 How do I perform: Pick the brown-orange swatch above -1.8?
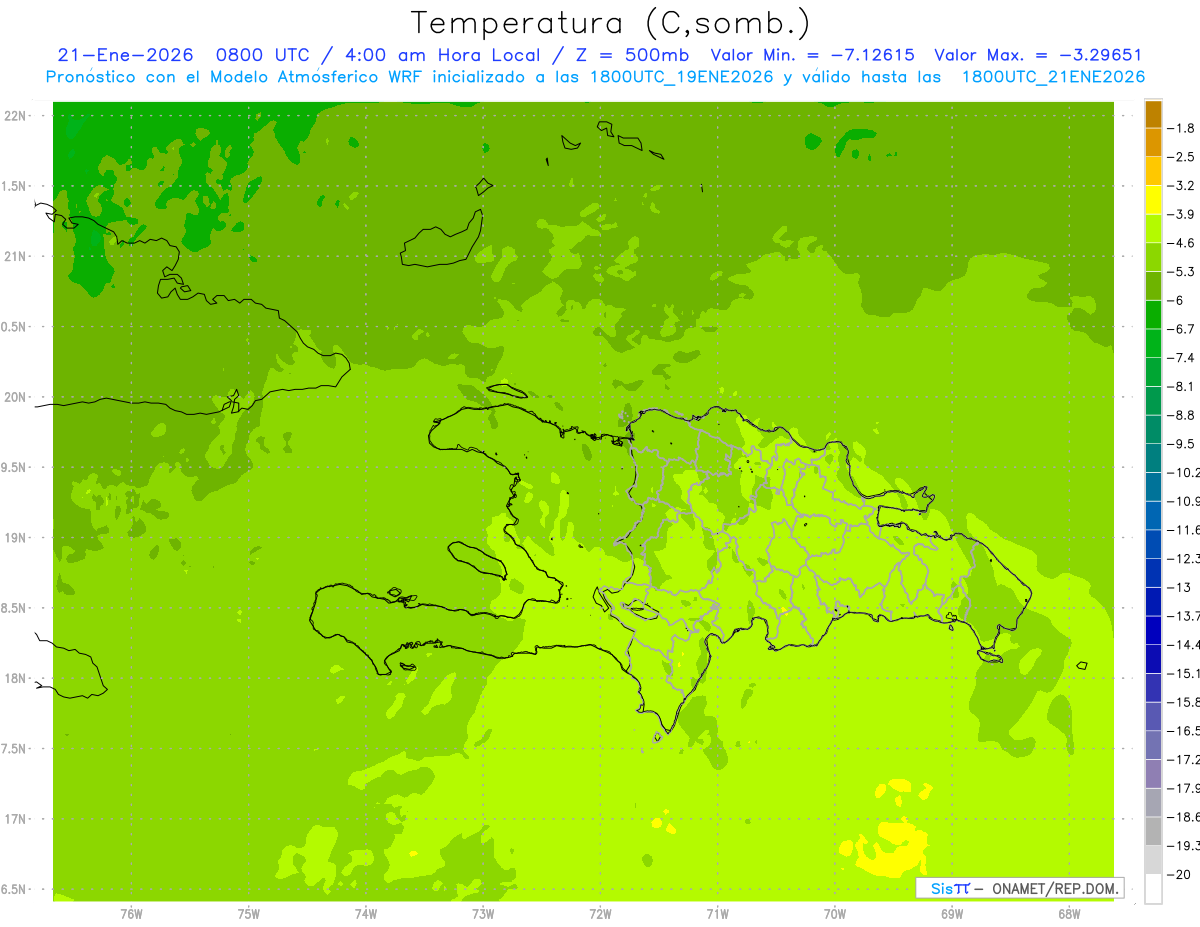[1153, 114]
